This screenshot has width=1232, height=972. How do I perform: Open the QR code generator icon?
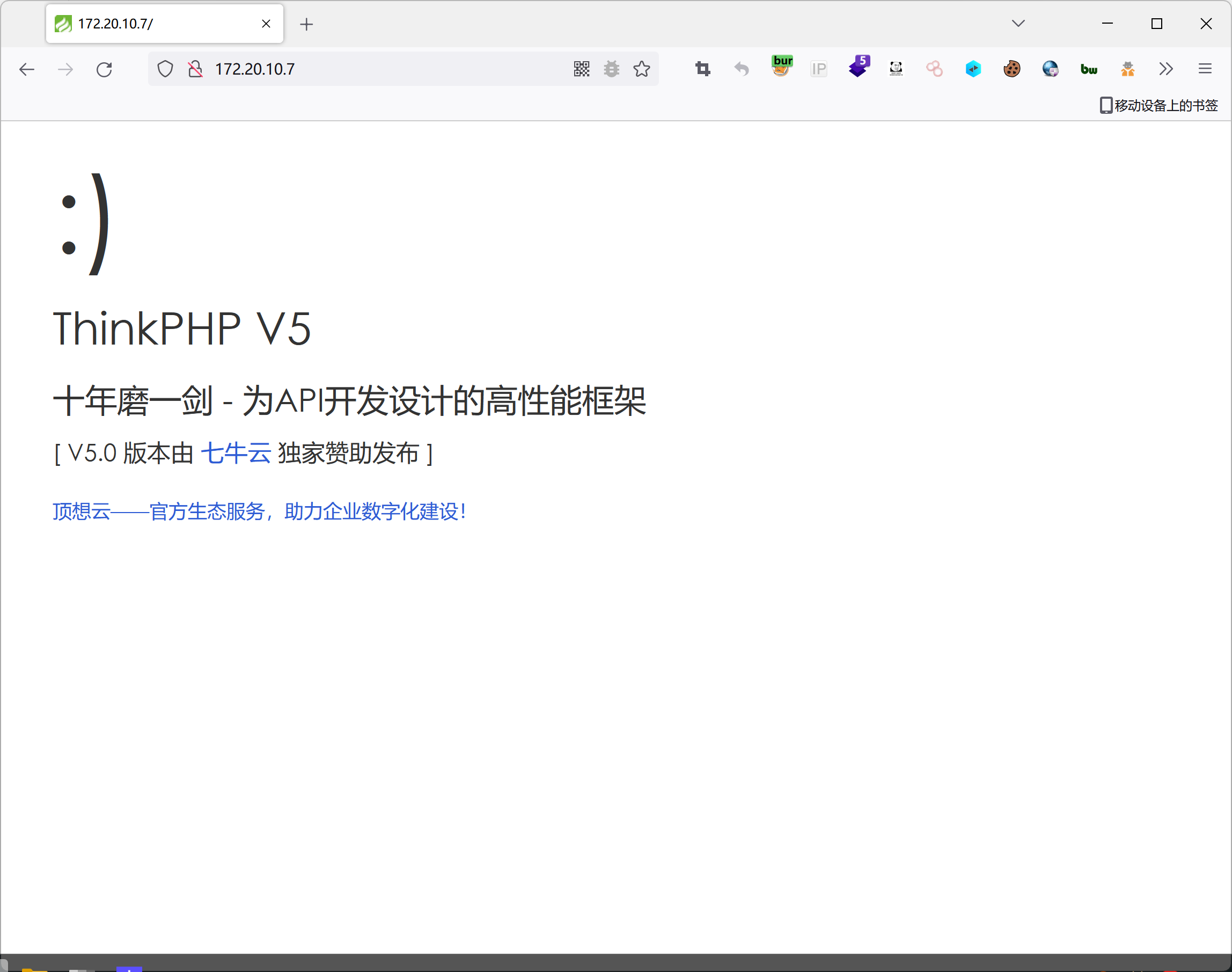coord(581,69)
